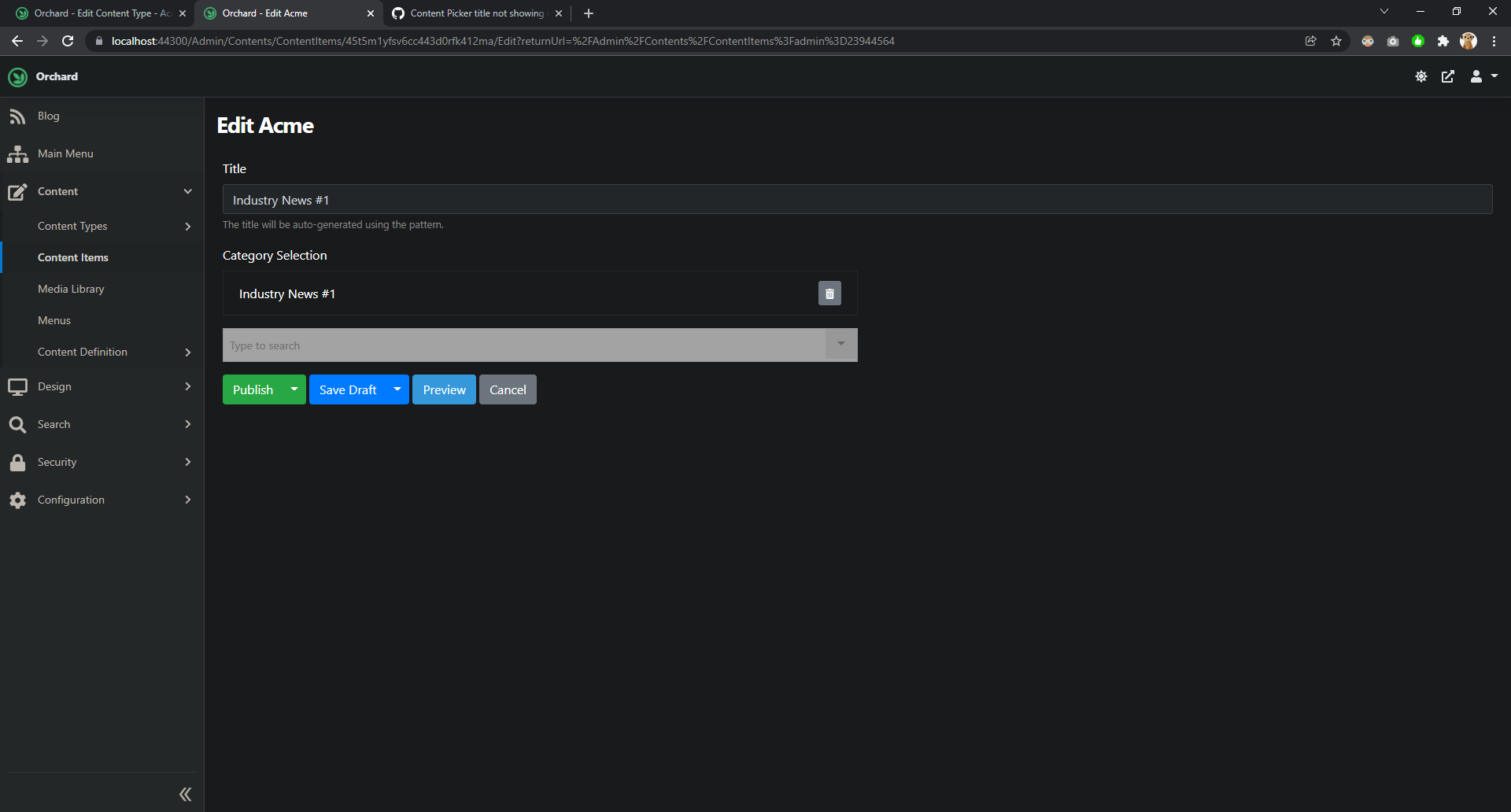The width and height of the screenshot is (1511, 812).
Task: Open the visit site external link icon
Action: pos(1448,76)
